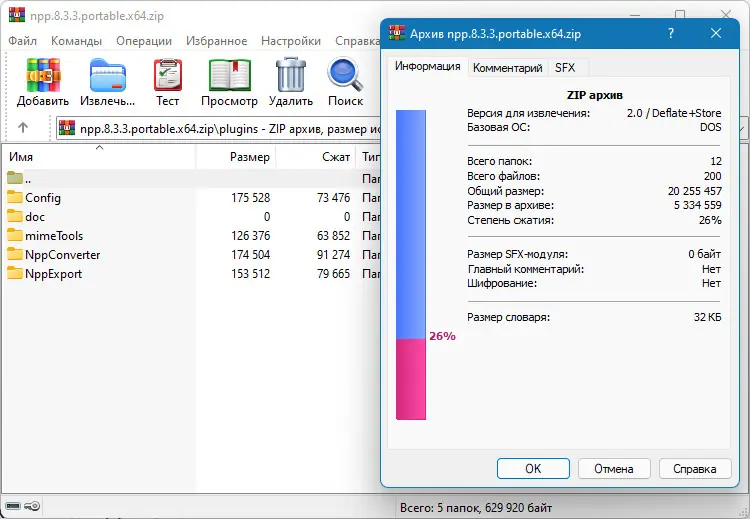The width and height of the screenshot is (750, 519).
Task: Click the ZIP архив heading
Action: click(x=595, y=95)
